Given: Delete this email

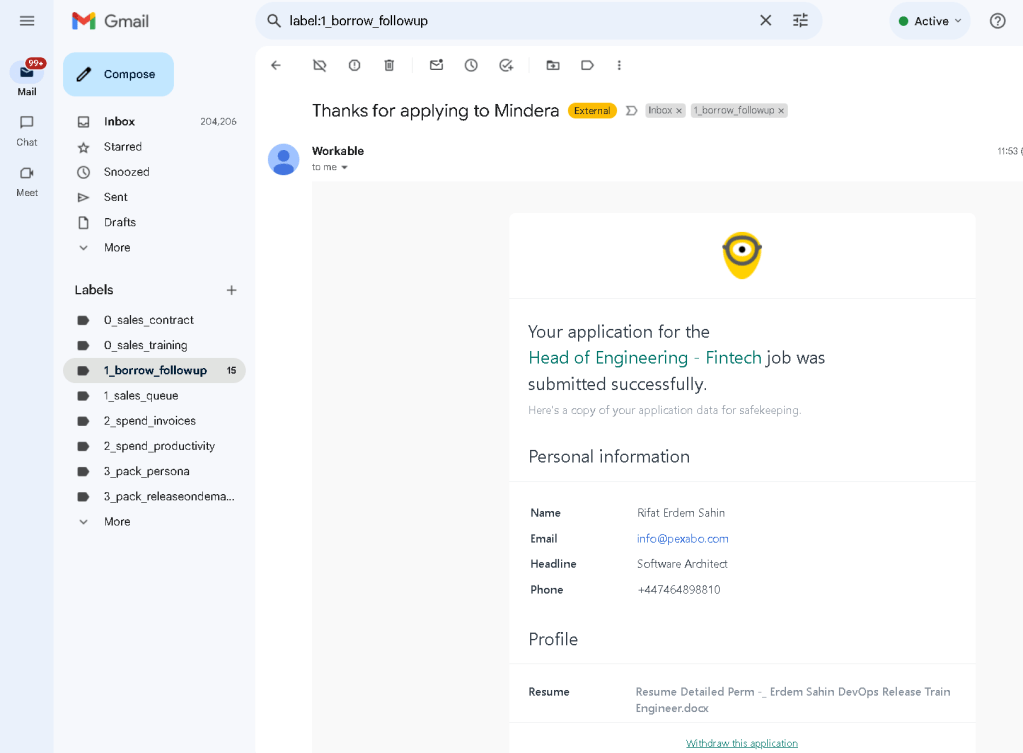Looking at the screenshot, I should [389, 65].
